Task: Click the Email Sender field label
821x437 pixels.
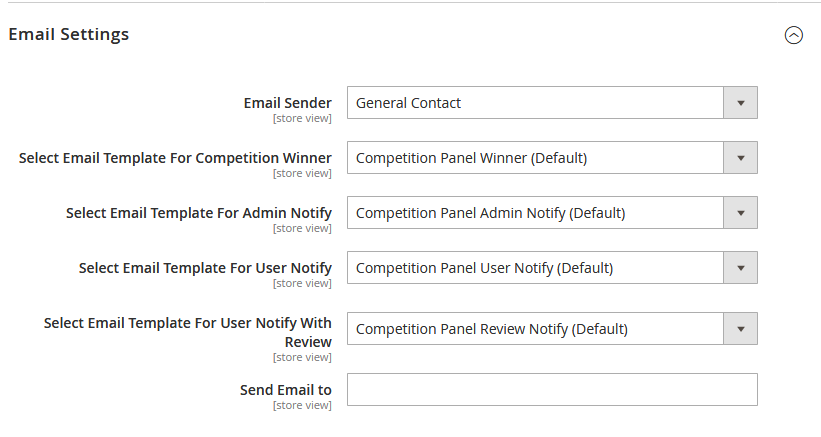Action: click(288, 103)
